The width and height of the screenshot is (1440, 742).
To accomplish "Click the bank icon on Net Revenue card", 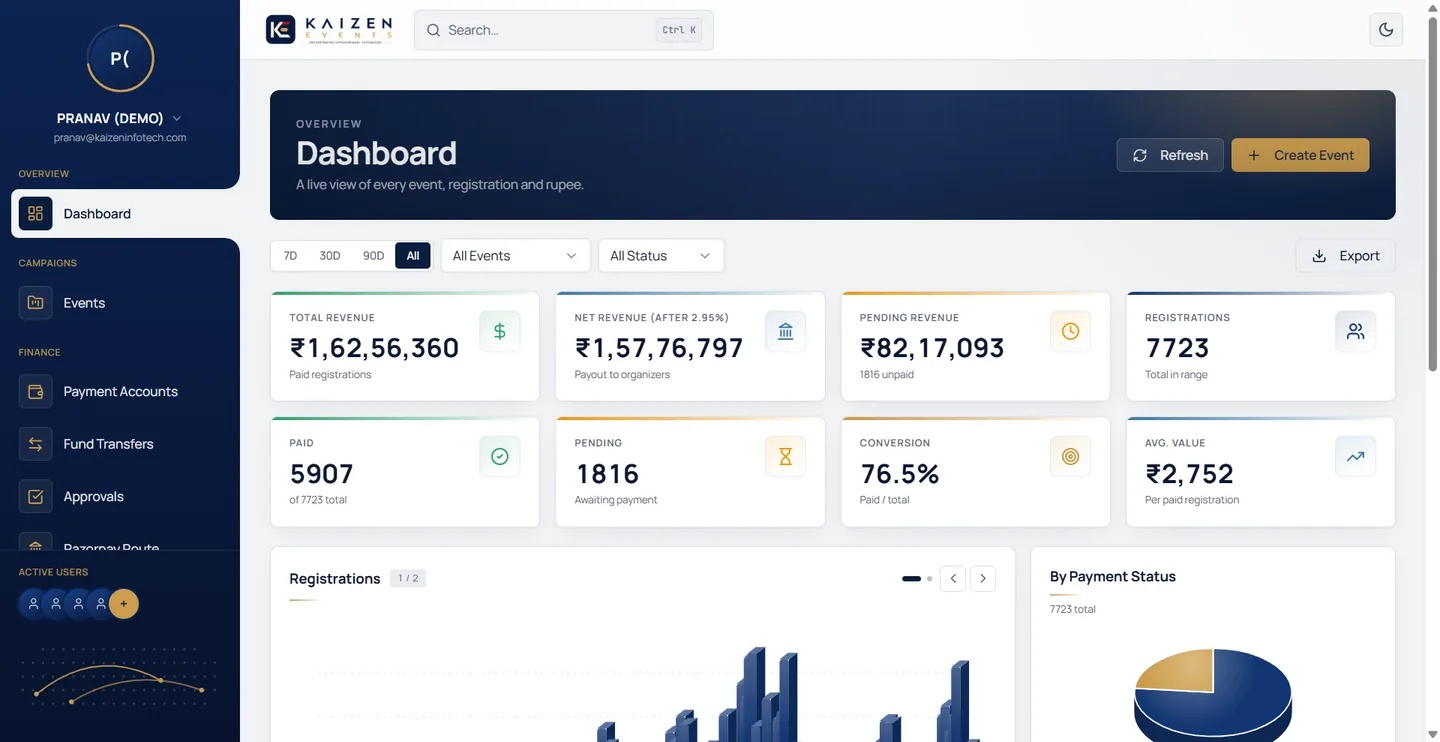I will (785, 331).
